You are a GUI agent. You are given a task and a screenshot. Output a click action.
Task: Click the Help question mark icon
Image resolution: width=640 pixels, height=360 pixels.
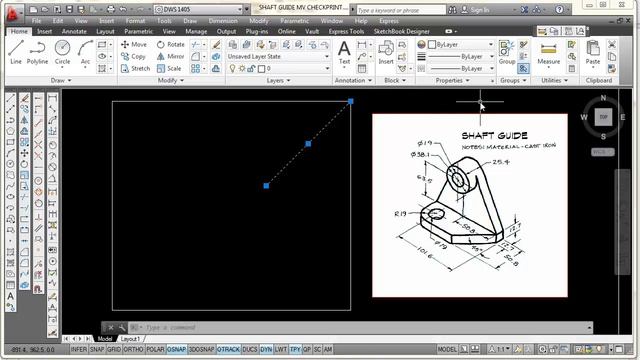pos(559,9)
